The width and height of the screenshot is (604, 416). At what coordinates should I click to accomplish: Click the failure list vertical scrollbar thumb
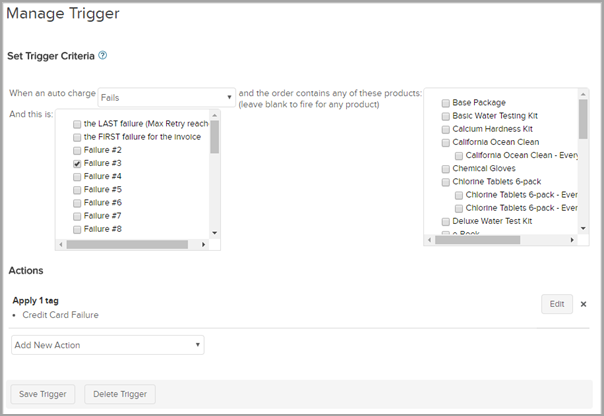[x=215, y=137]
